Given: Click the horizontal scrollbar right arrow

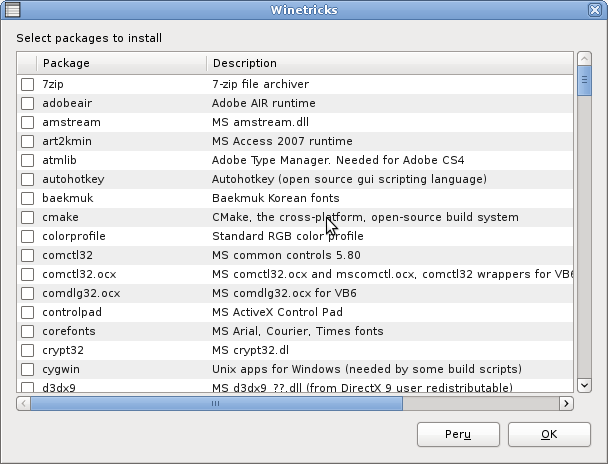Looking at the screenshot, I should tap(566, 403).
